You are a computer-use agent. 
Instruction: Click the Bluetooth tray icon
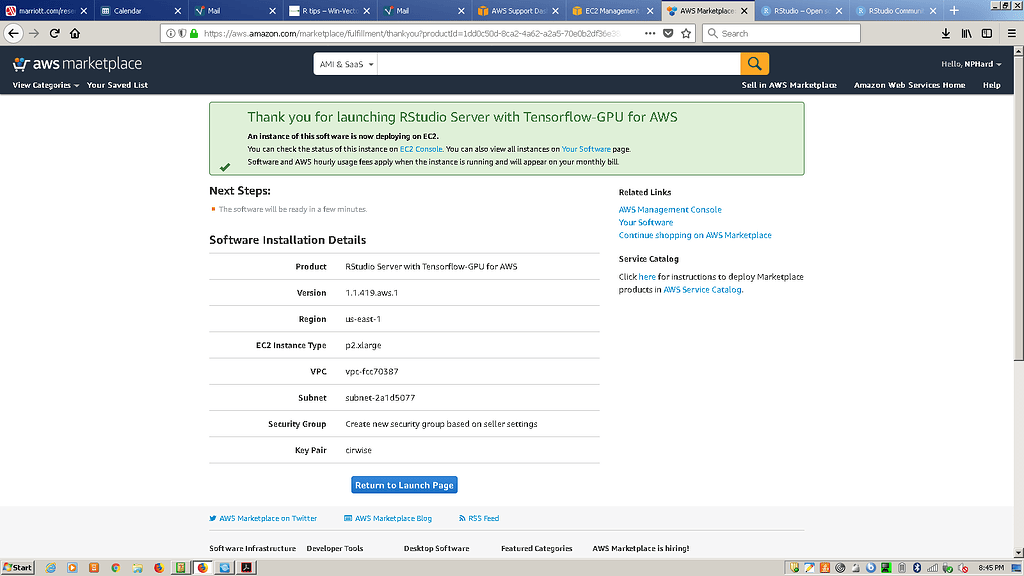[917, 568]
